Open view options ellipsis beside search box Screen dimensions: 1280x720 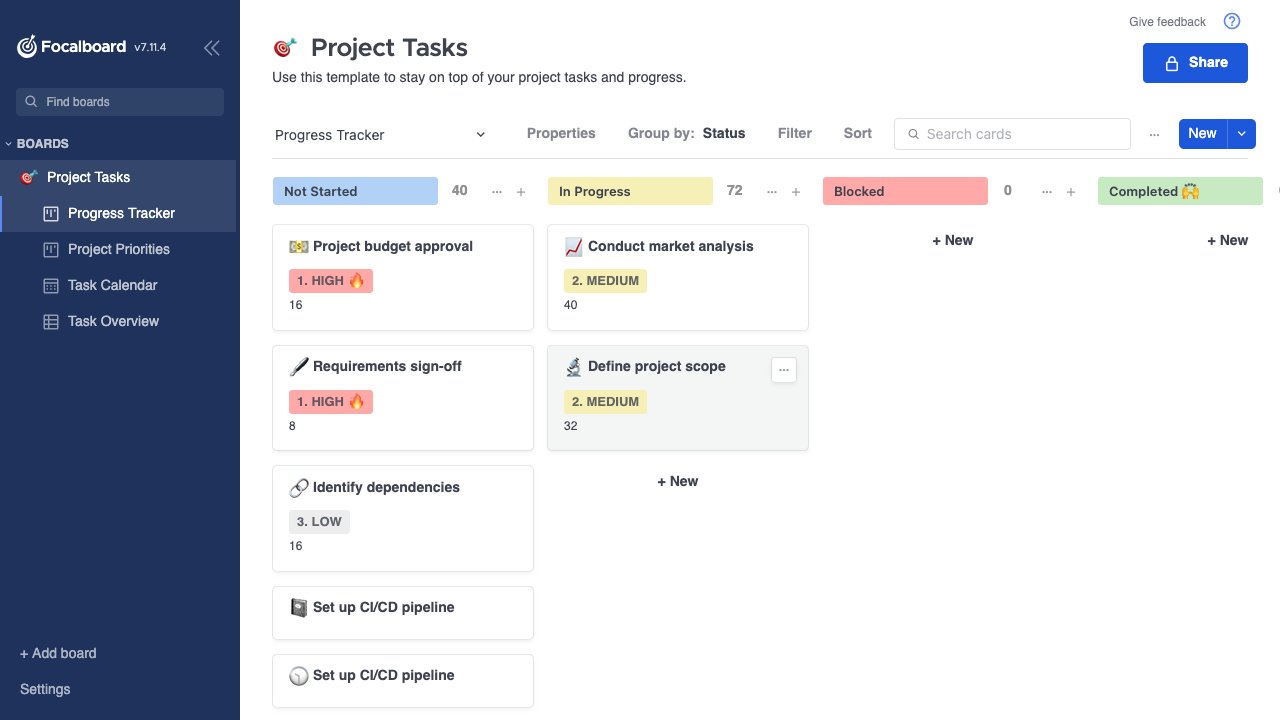1154,134
